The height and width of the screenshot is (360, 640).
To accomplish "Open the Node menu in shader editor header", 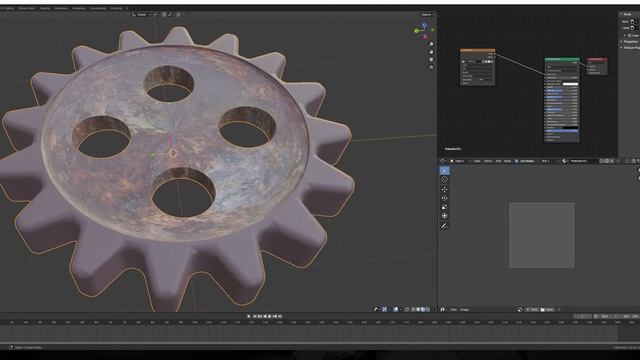I will pos(507,161).
